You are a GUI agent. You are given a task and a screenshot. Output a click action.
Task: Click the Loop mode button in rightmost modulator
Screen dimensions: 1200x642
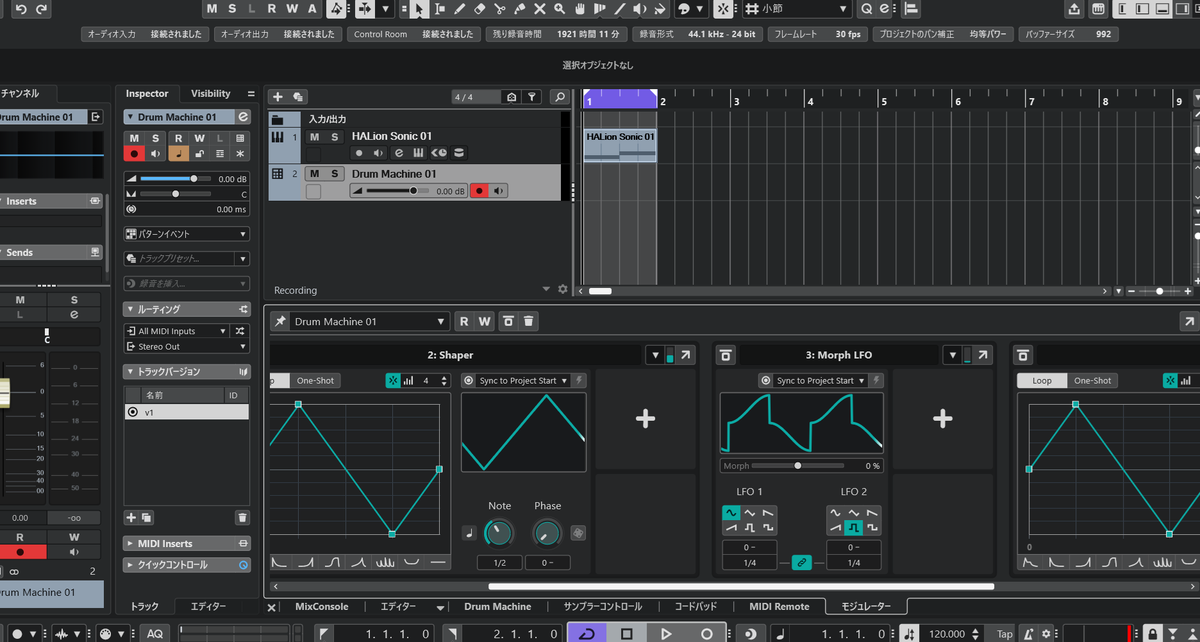[1042, 380]
